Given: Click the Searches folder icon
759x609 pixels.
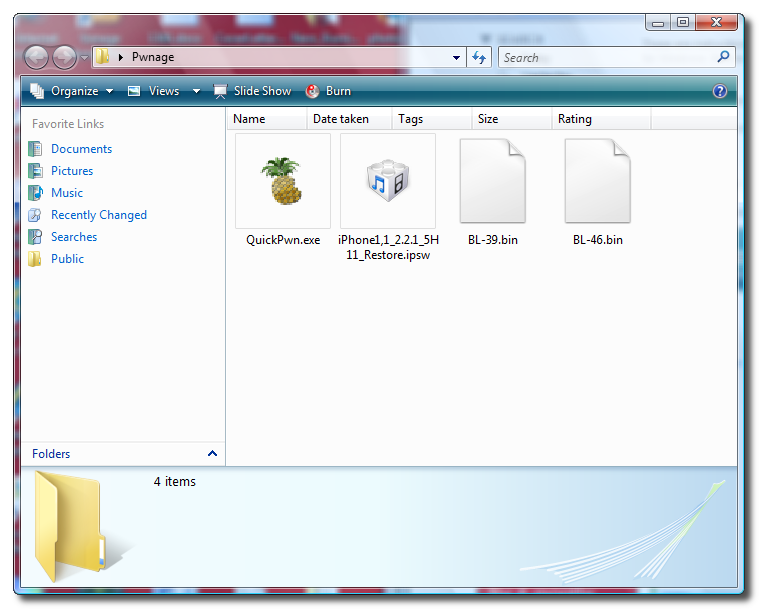Looking at the screenshot, I should point(35,237).
